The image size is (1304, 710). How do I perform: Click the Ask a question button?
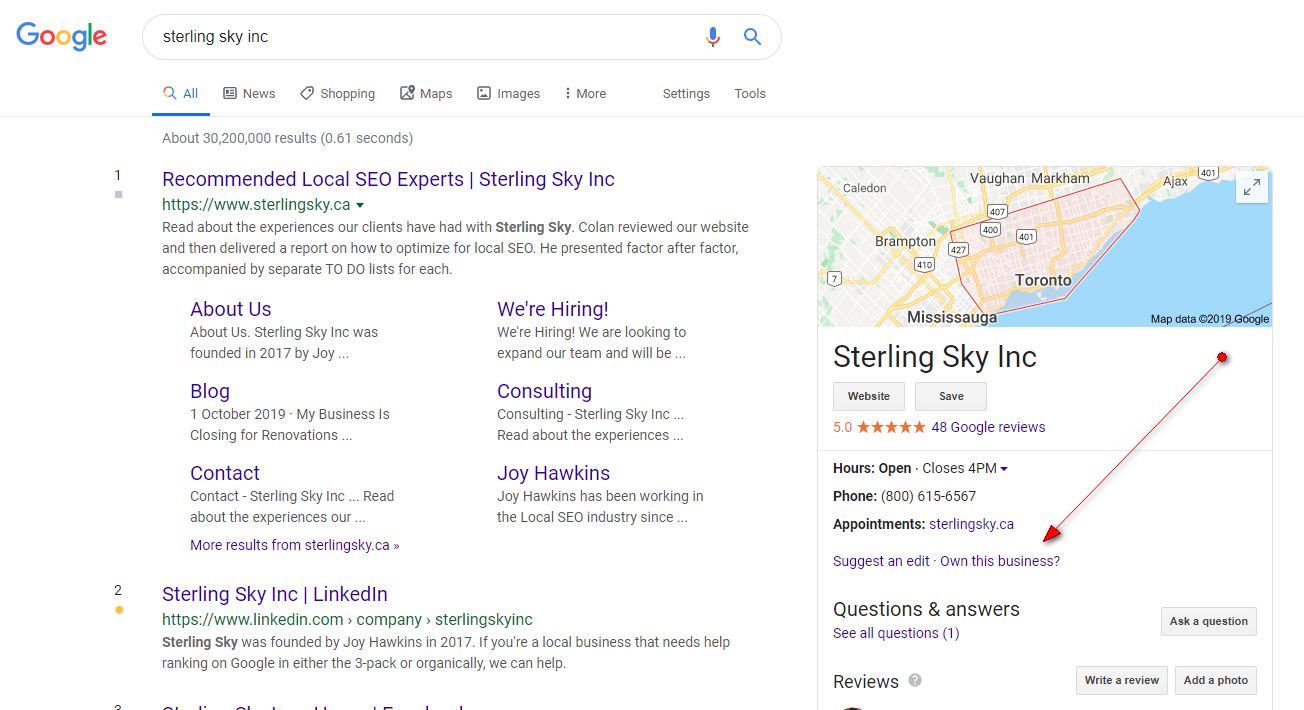pyautogui.click(x=1209, y=621)
